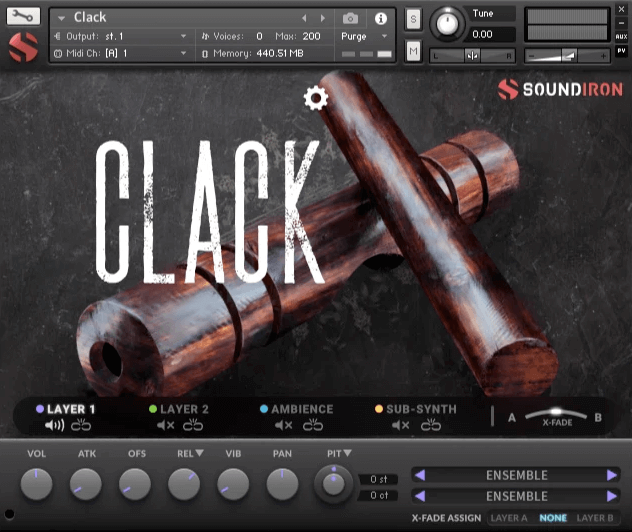Go to the previous instrument arrow
The width and height of the screenshot is (632, 532).
[x=304, y=18]
